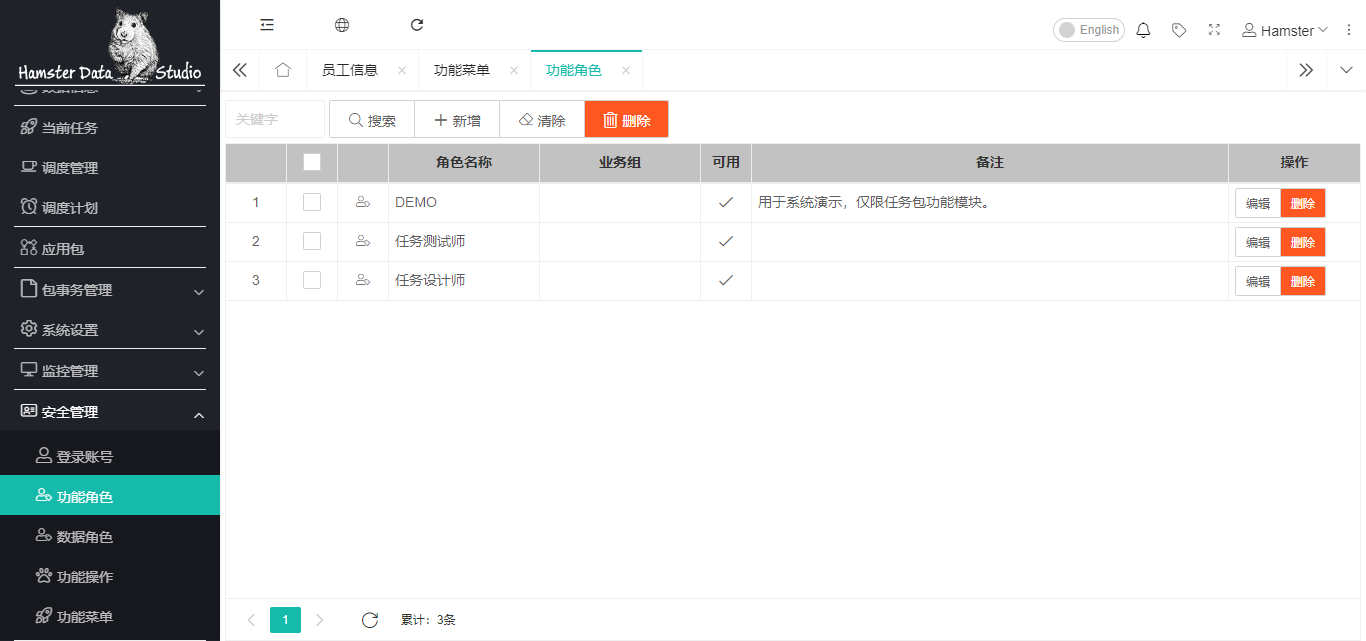Open the notification bell

[x=1144, y=30]
